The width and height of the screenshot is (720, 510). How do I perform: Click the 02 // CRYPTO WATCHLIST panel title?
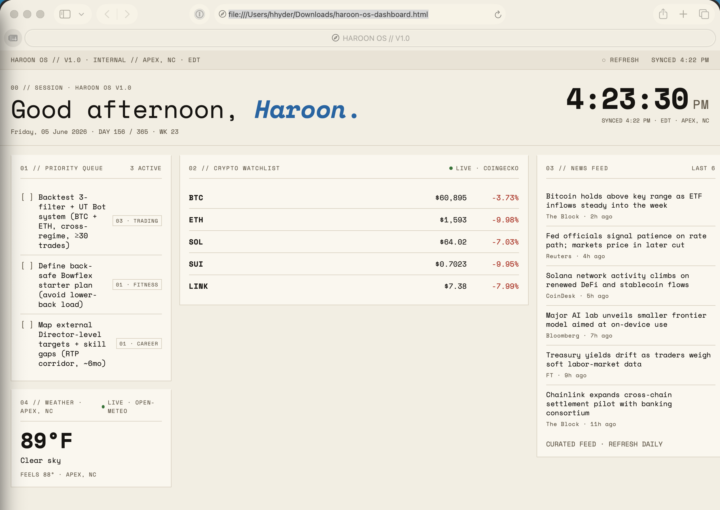pos(234,168)
